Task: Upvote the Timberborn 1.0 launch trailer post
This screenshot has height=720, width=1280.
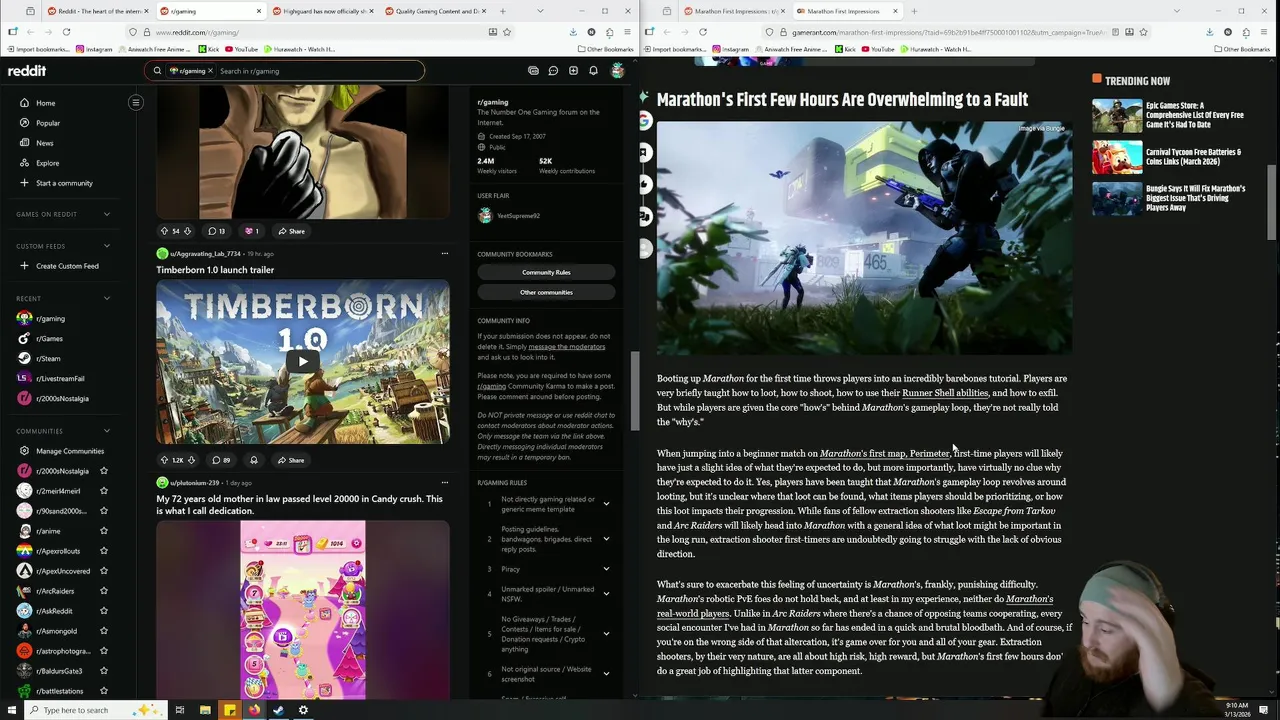Action: tap(164, 460)
